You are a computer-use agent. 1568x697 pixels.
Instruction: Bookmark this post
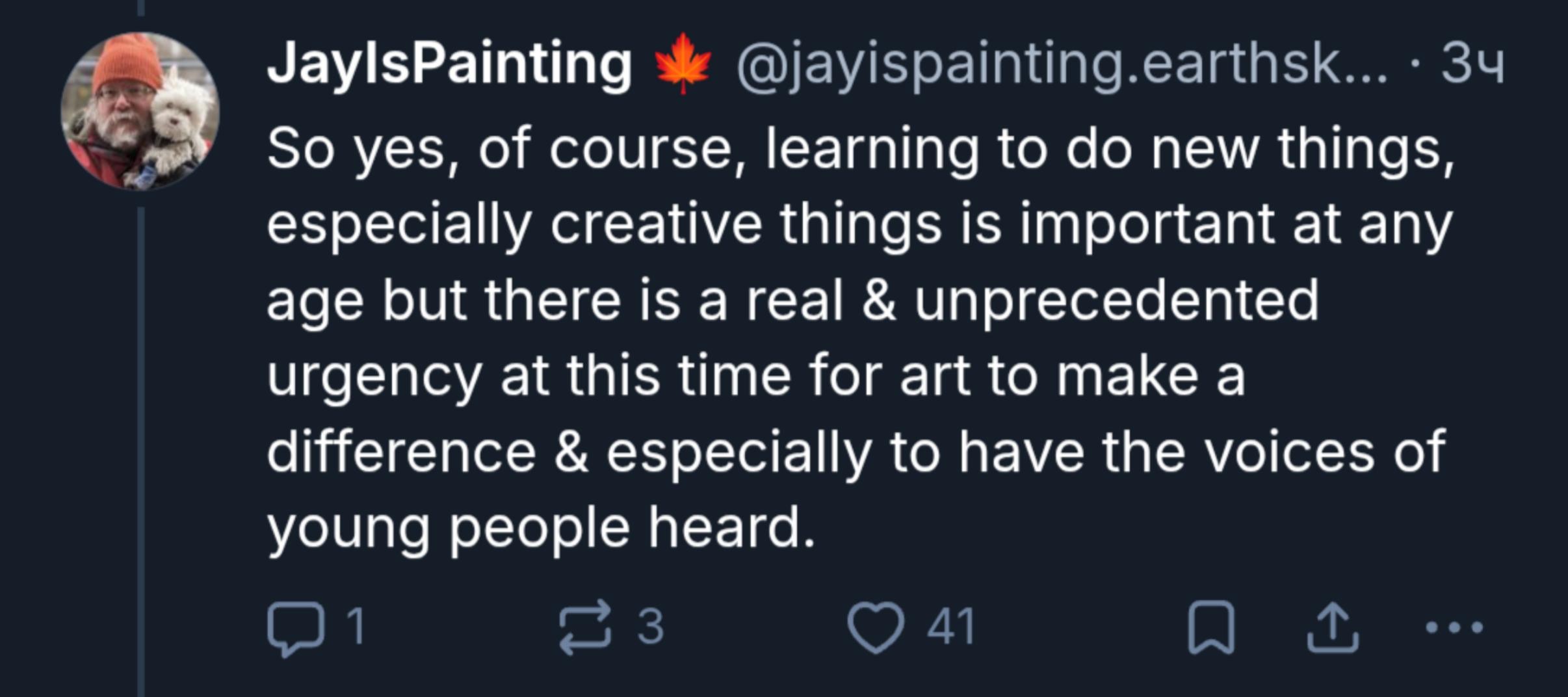pos(1210,627)
